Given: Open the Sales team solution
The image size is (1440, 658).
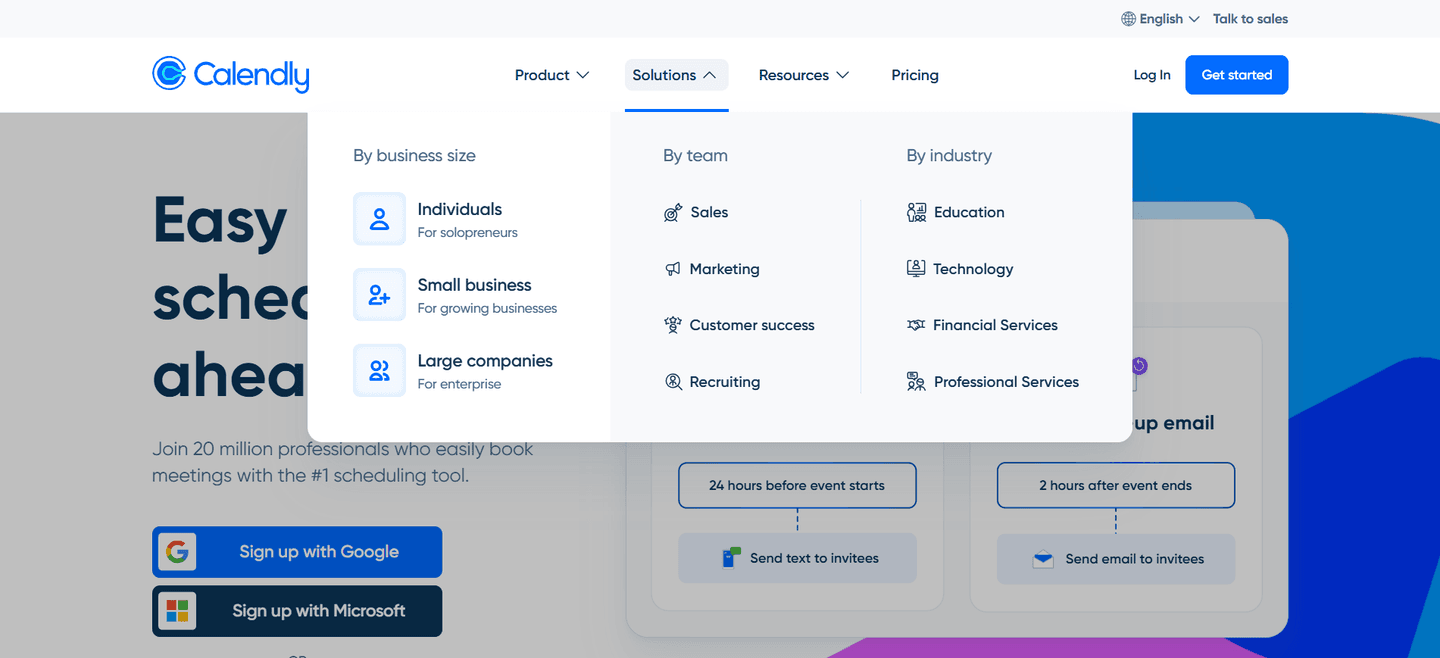Looking at the screenshot, I should 697,212.
